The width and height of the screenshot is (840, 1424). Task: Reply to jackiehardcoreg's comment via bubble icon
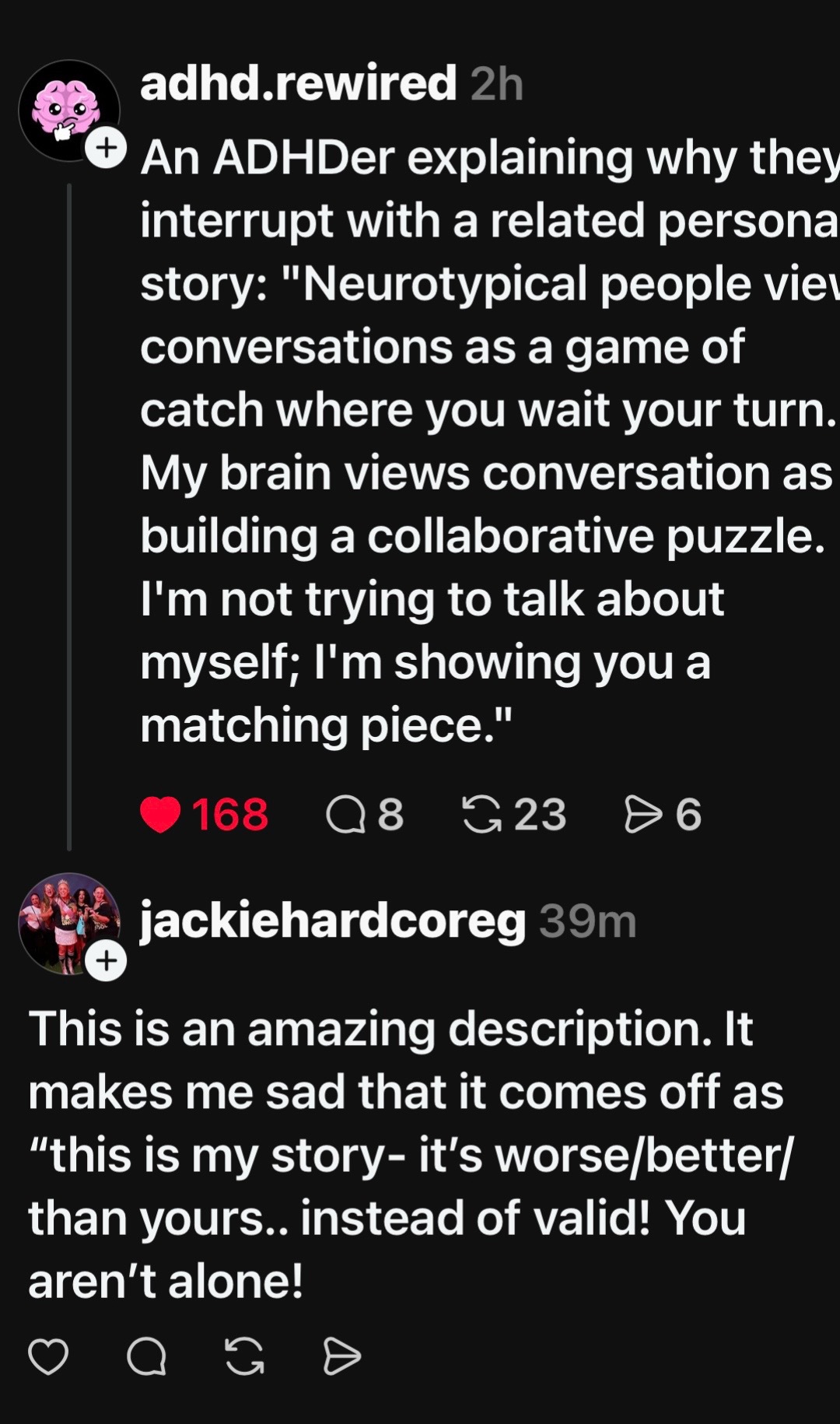click(146, 1356)
